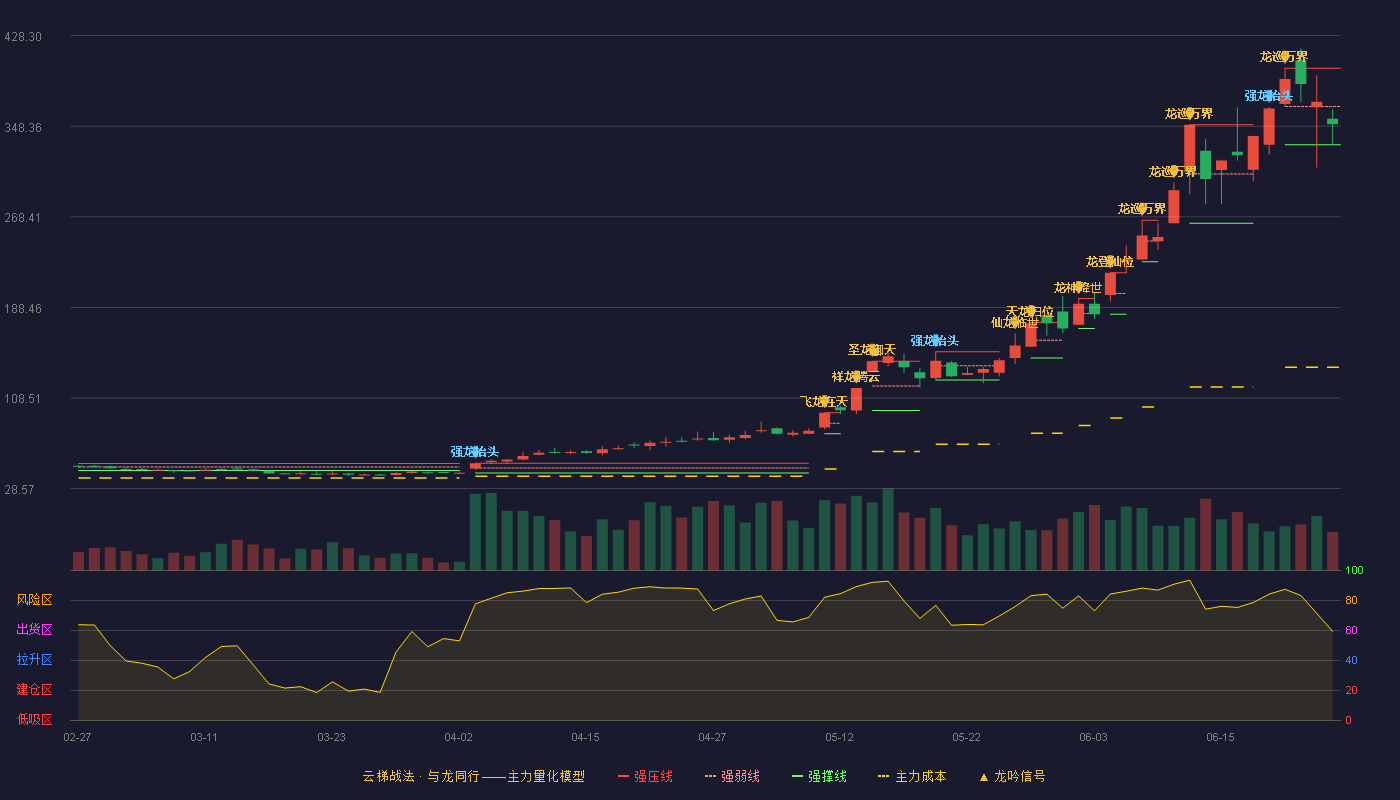
Task: Click the 04-02 date label
Action: click(458, 737)
